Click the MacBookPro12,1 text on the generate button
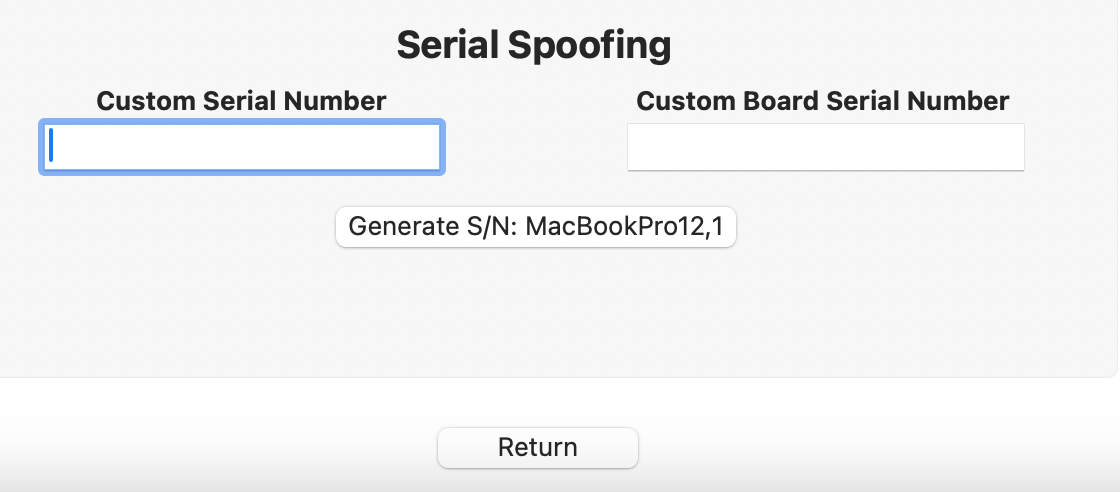The image size is (1120, 492). click(x=624, y=227)
